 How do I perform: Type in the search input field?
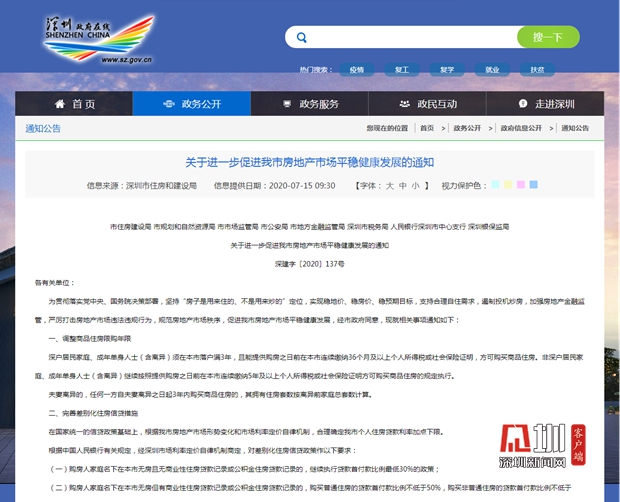[x=410, y=38]
